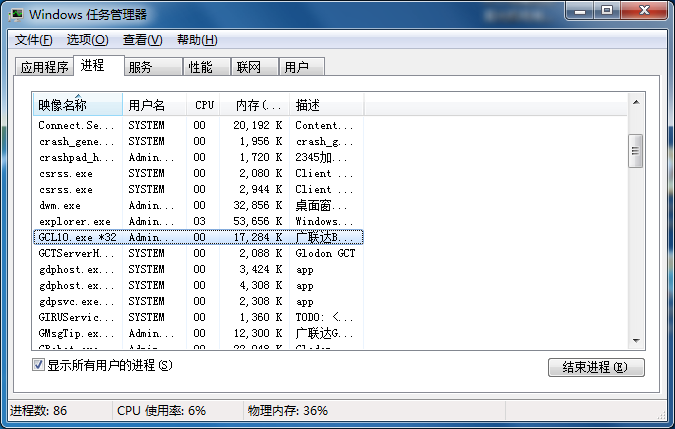675x429 pixels.
Task: Select gdphost.ex... row with 3,424 K
Action: point(198,269)
